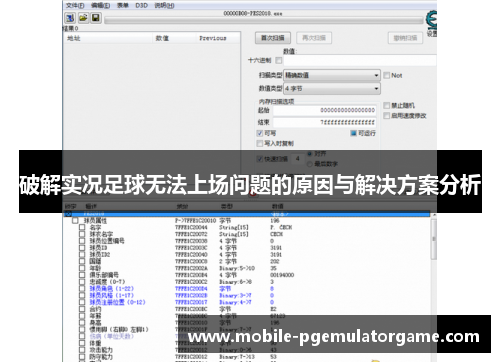
Task: Click the scan progress bar
Action: point(264,21)
